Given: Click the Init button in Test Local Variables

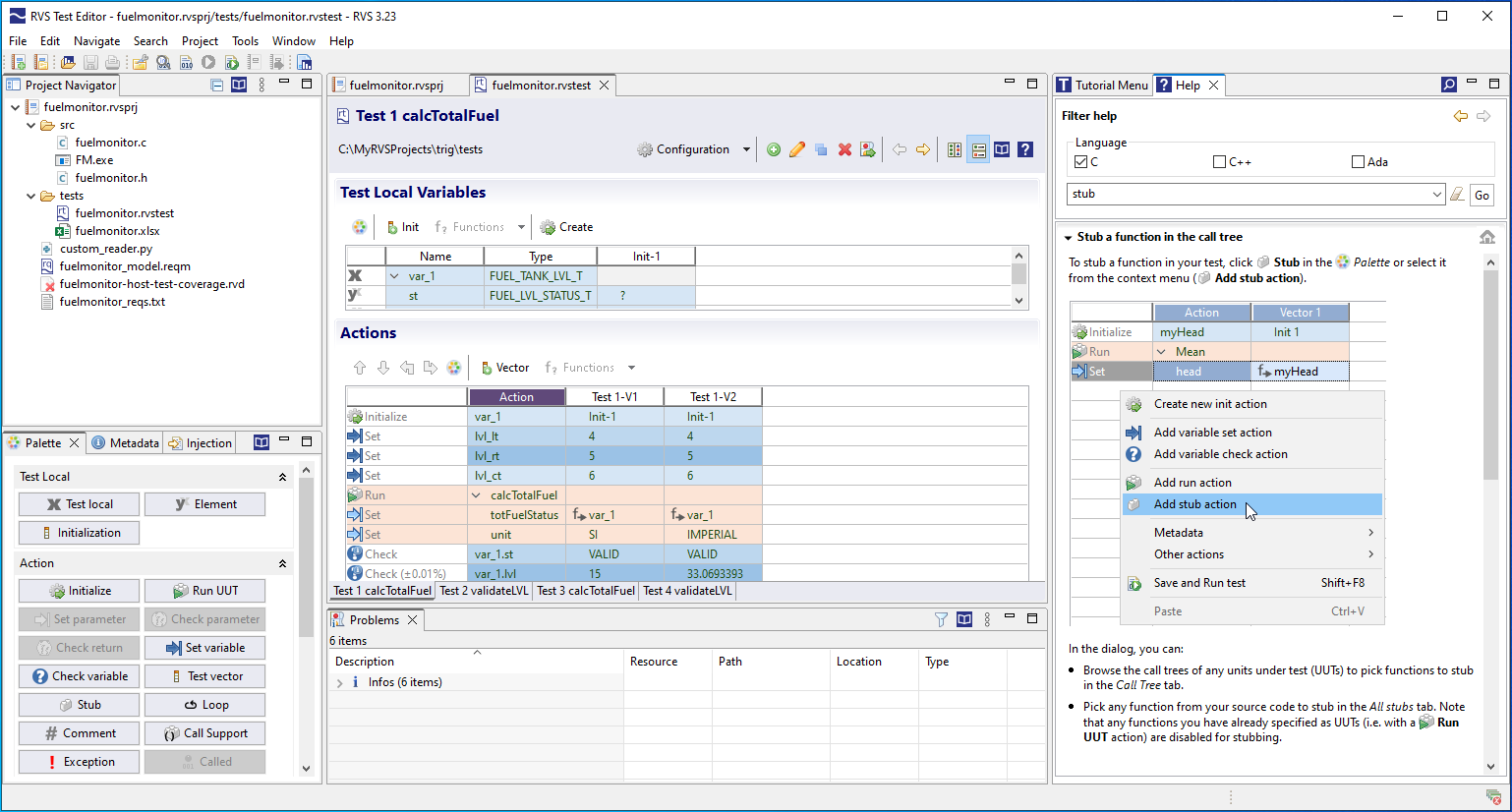Looking at the screenshot, I should 402,227.
